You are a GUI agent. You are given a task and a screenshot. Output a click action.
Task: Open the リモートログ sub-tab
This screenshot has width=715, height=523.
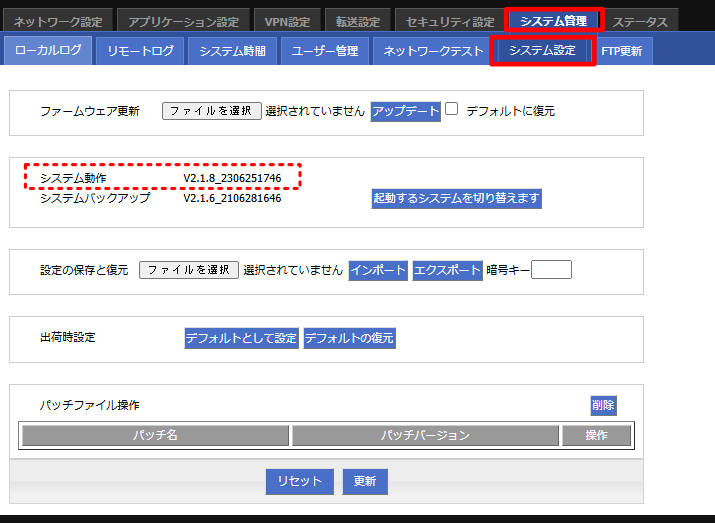pos(140,51)
